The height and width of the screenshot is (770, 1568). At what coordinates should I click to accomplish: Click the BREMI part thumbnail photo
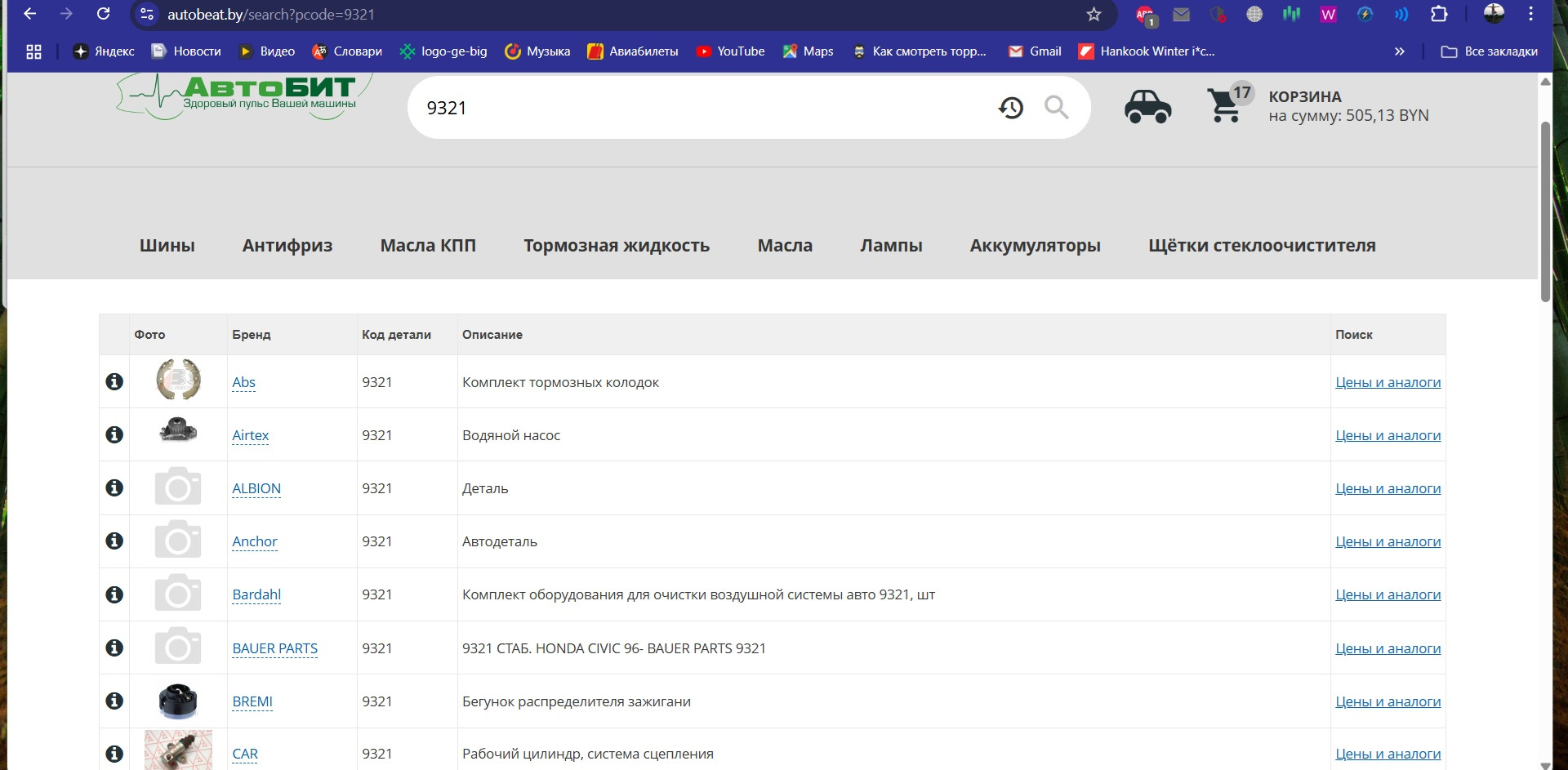[x=178, y=701]
